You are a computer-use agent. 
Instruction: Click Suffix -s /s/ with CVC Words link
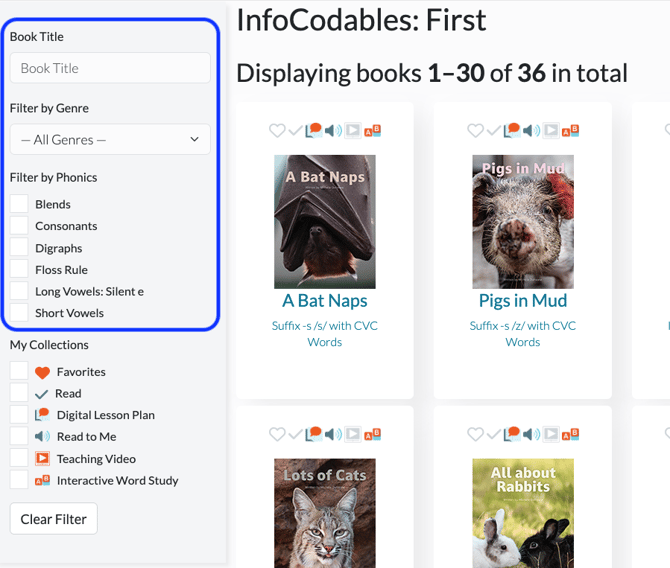pyautogui.click(x=325, y=334)
